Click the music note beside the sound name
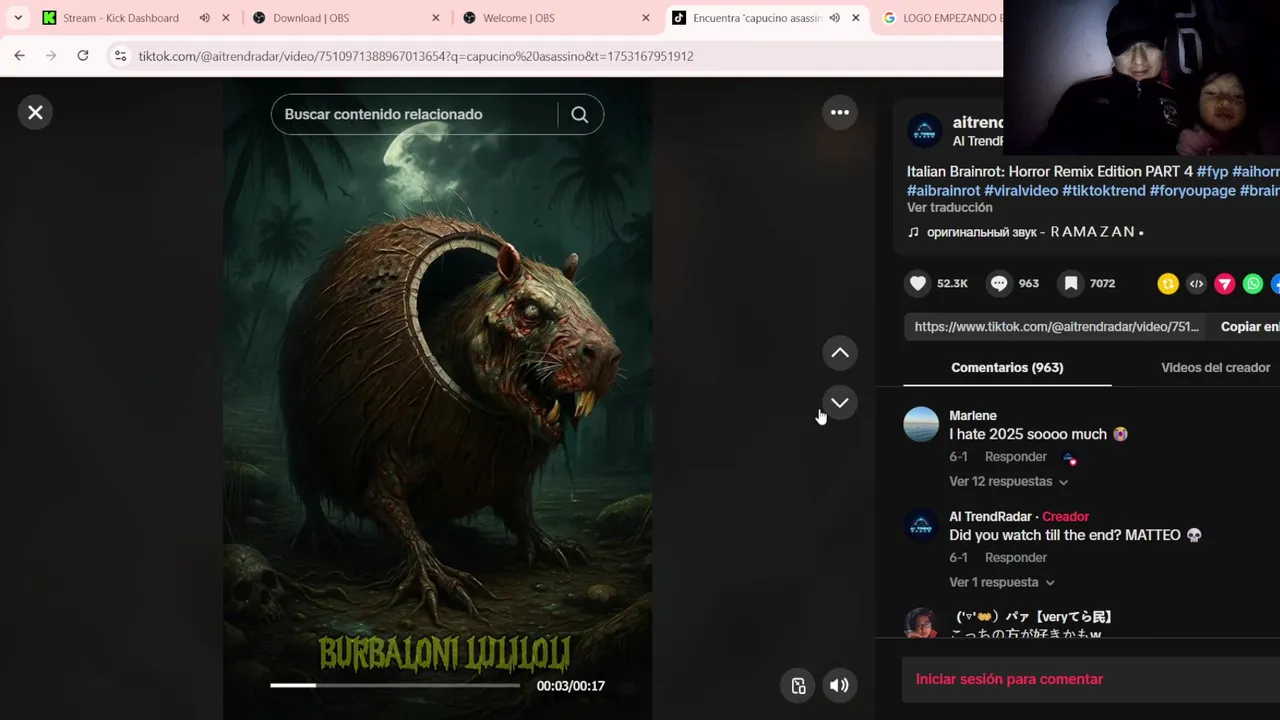This screenshot has height=720, width=1280. (x=913, y=232)
